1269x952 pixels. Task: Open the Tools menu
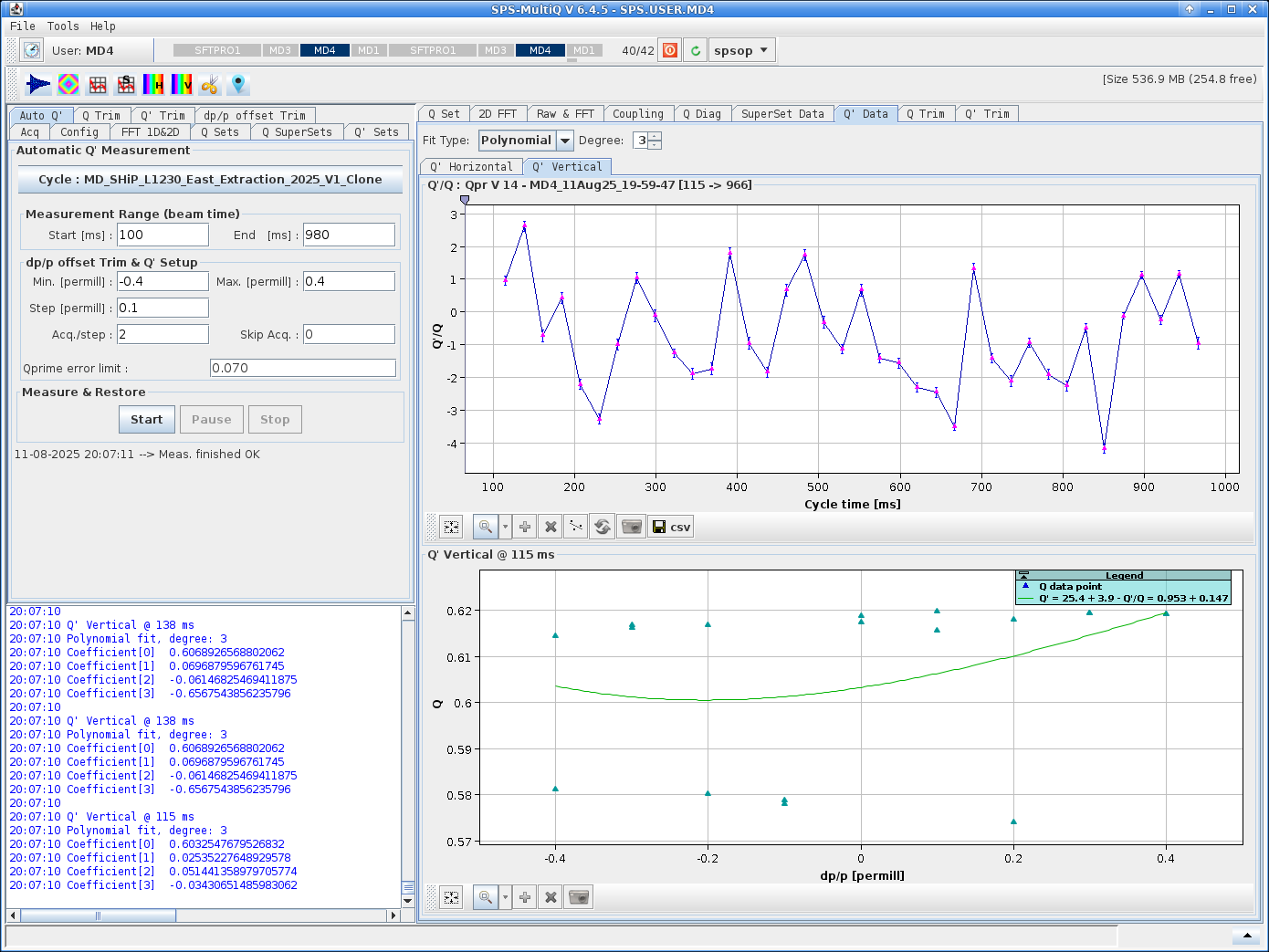click(x=62, y=26)
